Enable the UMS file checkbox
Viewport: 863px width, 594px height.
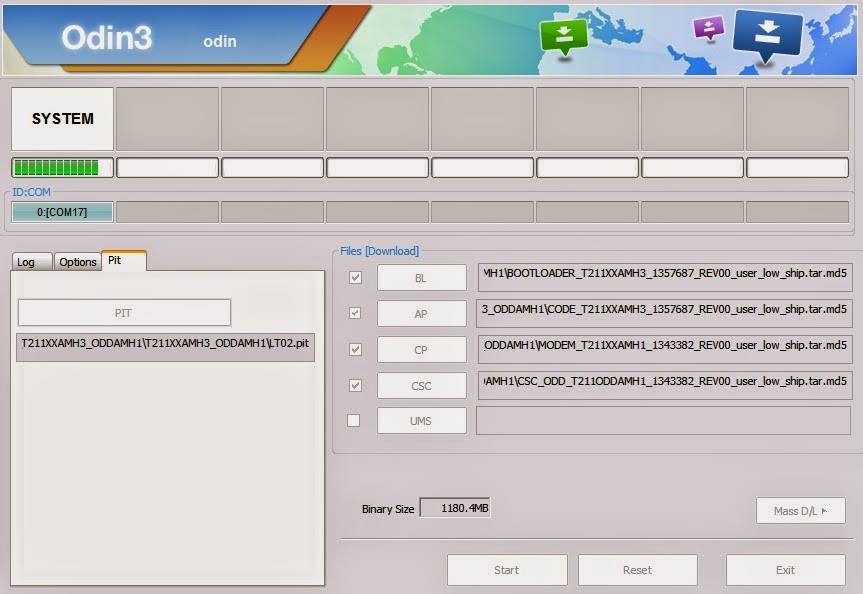(354, 421)
